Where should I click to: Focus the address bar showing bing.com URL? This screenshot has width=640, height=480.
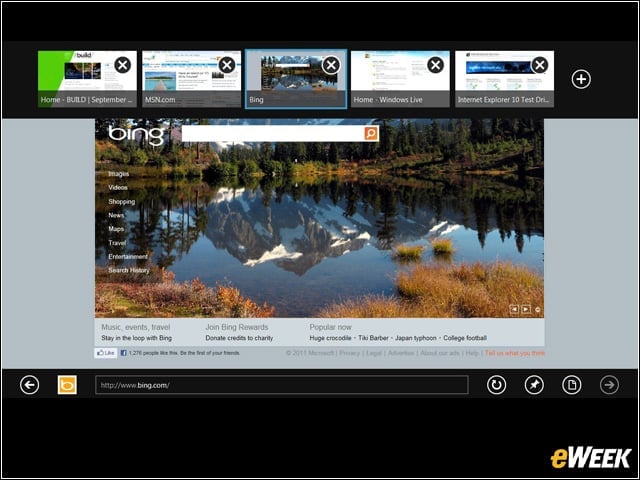282,385
